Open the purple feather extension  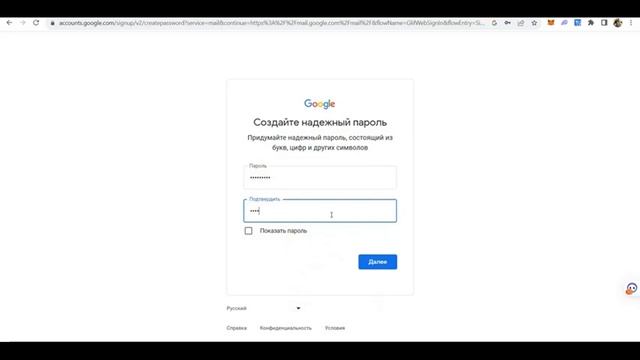(x=564, y=23)
